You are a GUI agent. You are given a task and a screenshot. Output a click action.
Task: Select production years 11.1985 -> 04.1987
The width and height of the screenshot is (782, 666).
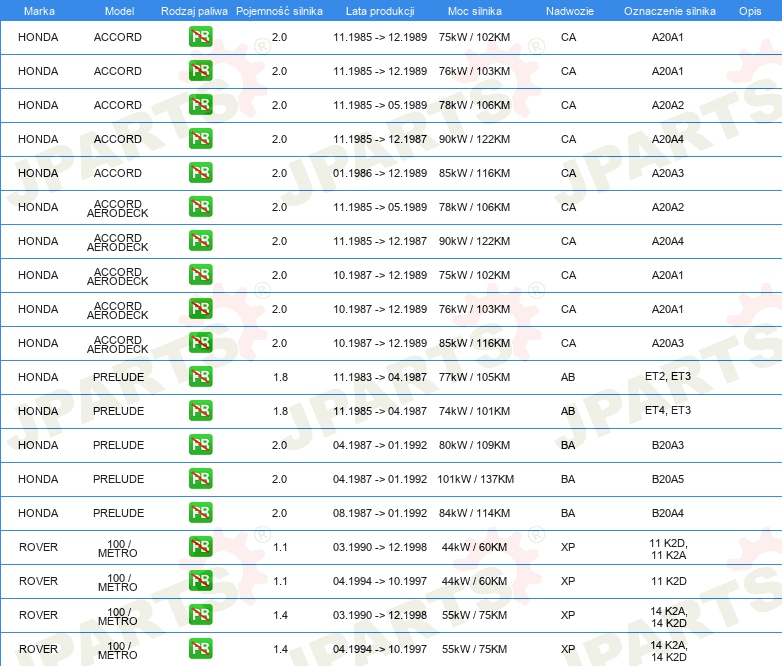(x=380, y=411)
